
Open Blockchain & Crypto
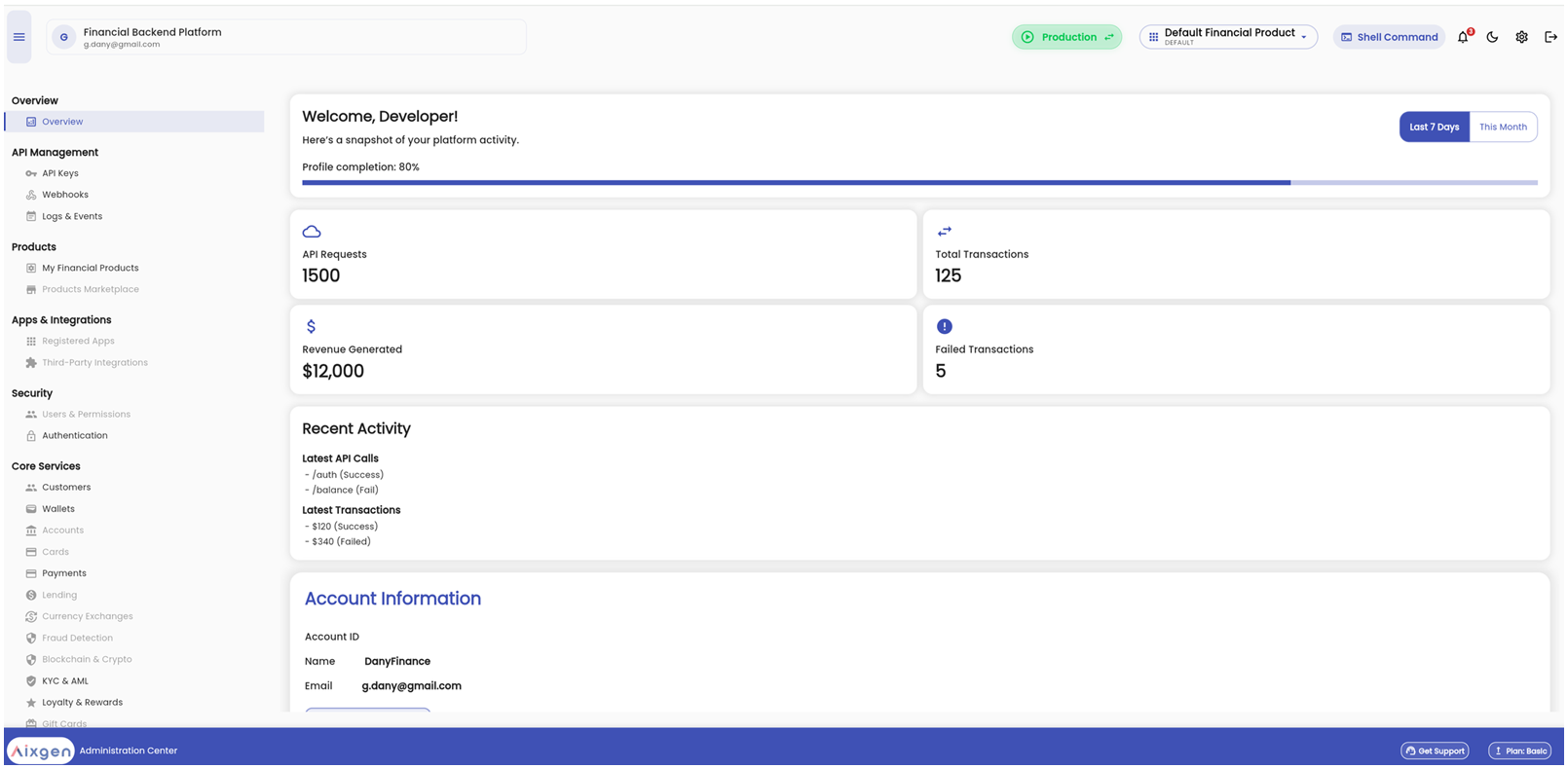point(87,659)
